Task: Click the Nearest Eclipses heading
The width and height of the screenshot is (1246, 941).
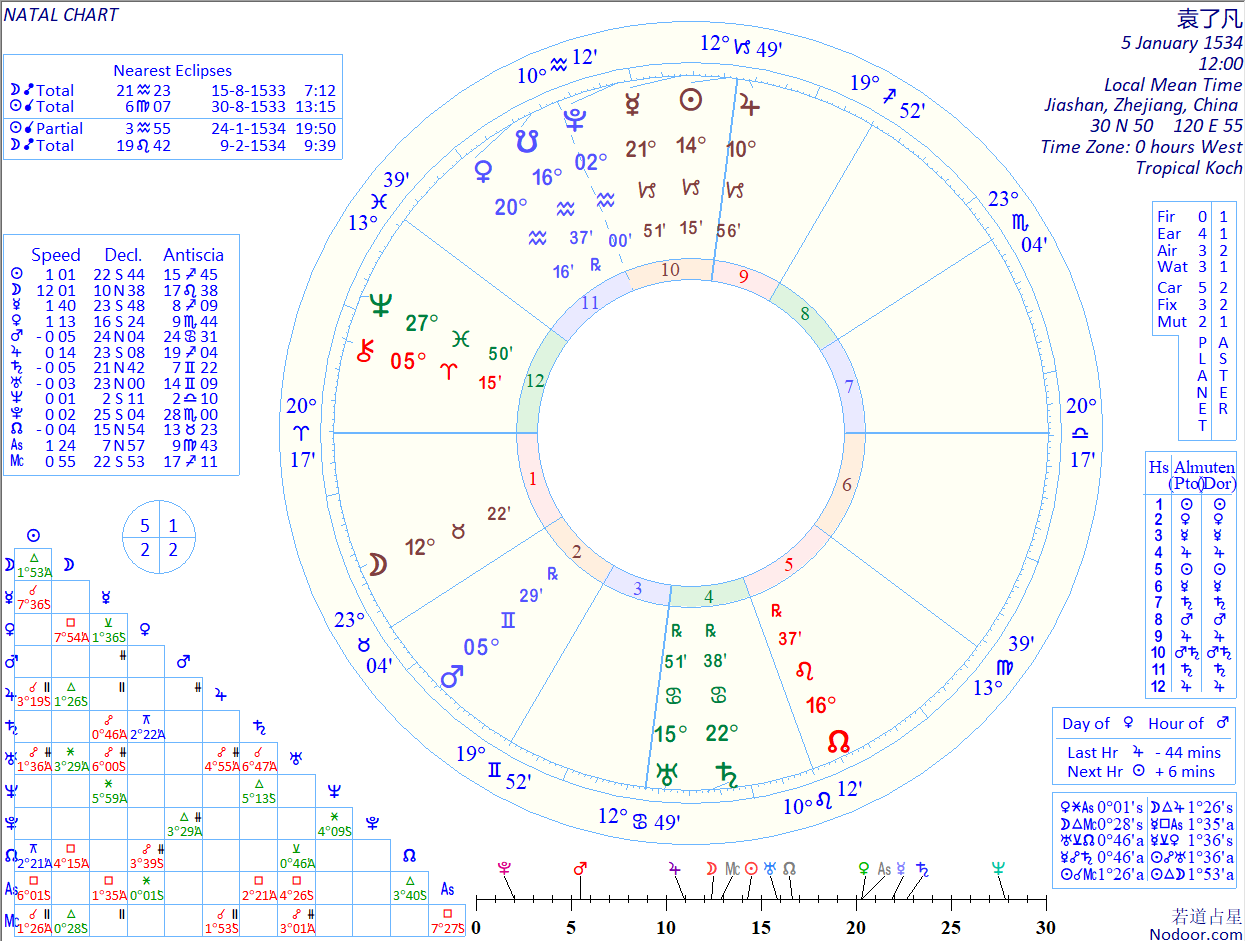Action: click(x=172, y=70)
